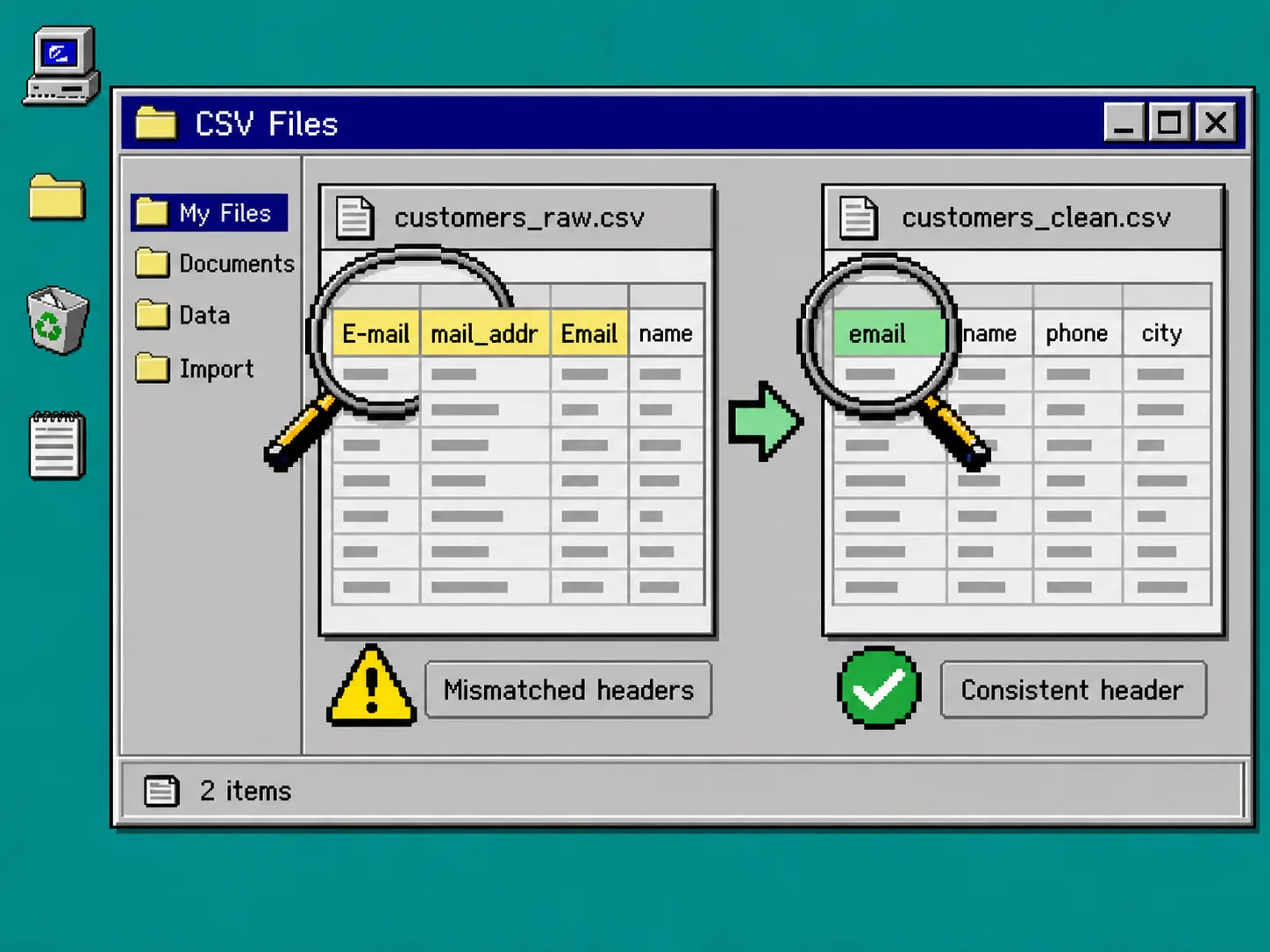This screenshot has height=952, width=1270.
Task: Click the yellow warning triangle icon
Action: click(x=372, y=686)
